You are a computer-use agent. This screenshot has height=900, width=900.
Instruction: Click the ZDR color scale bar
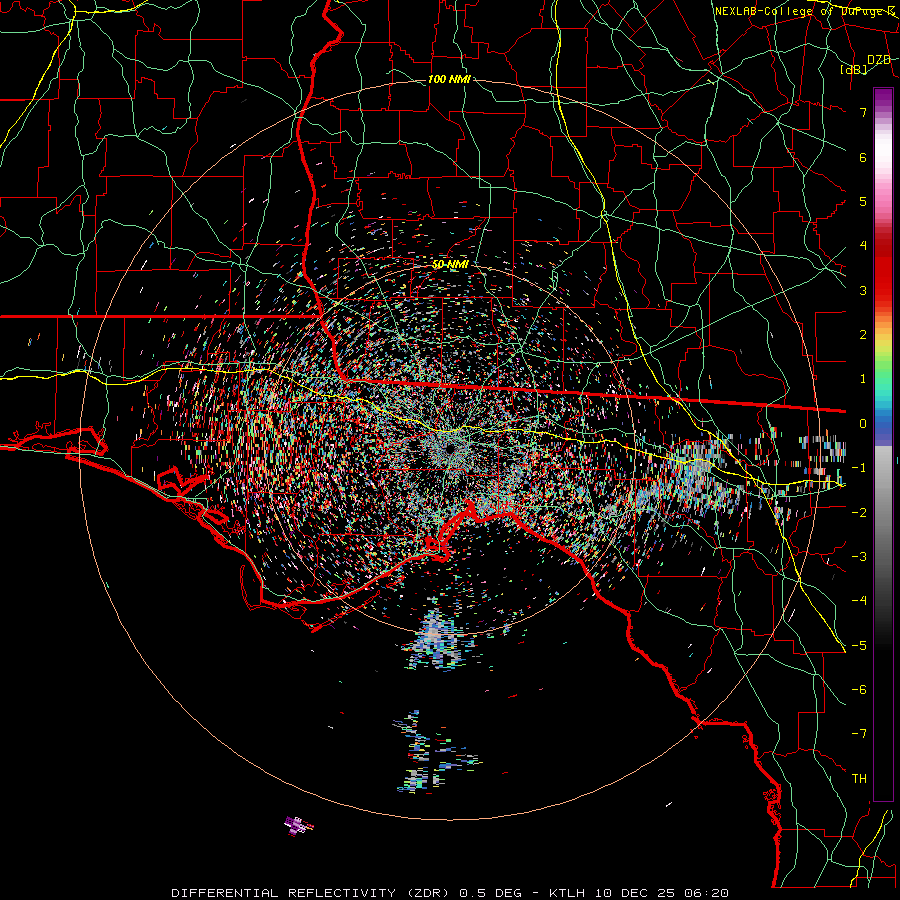pyautogui.click(x=883, y=444)
